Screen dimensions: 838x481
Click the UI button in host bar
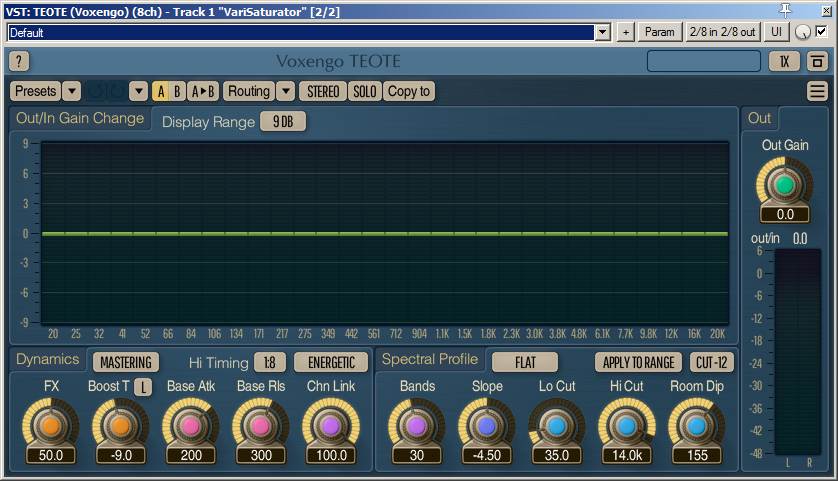[776, 32]
